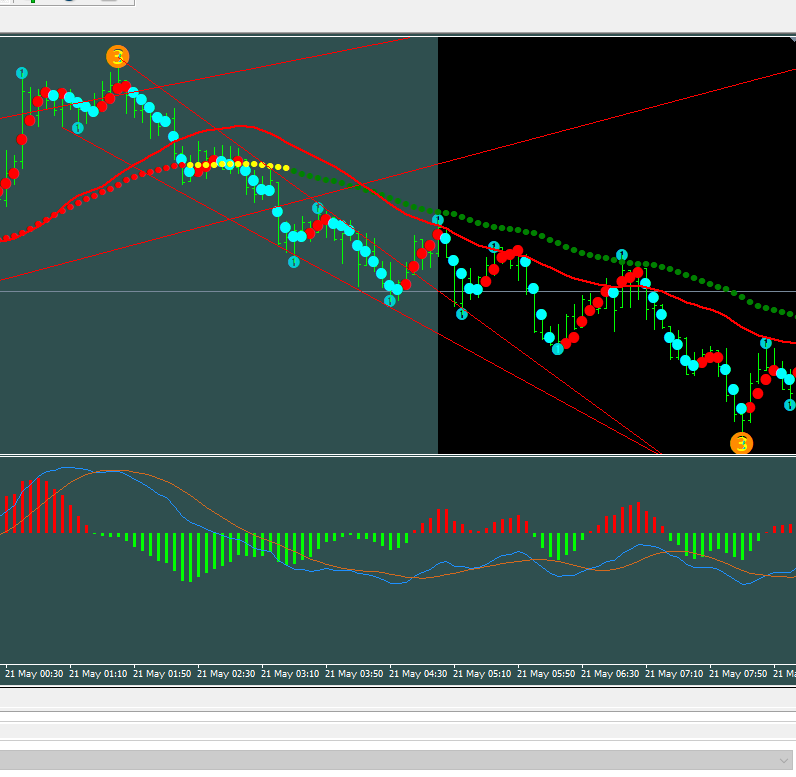Select the orange 3 marker at the chart low

click(741, 444)
